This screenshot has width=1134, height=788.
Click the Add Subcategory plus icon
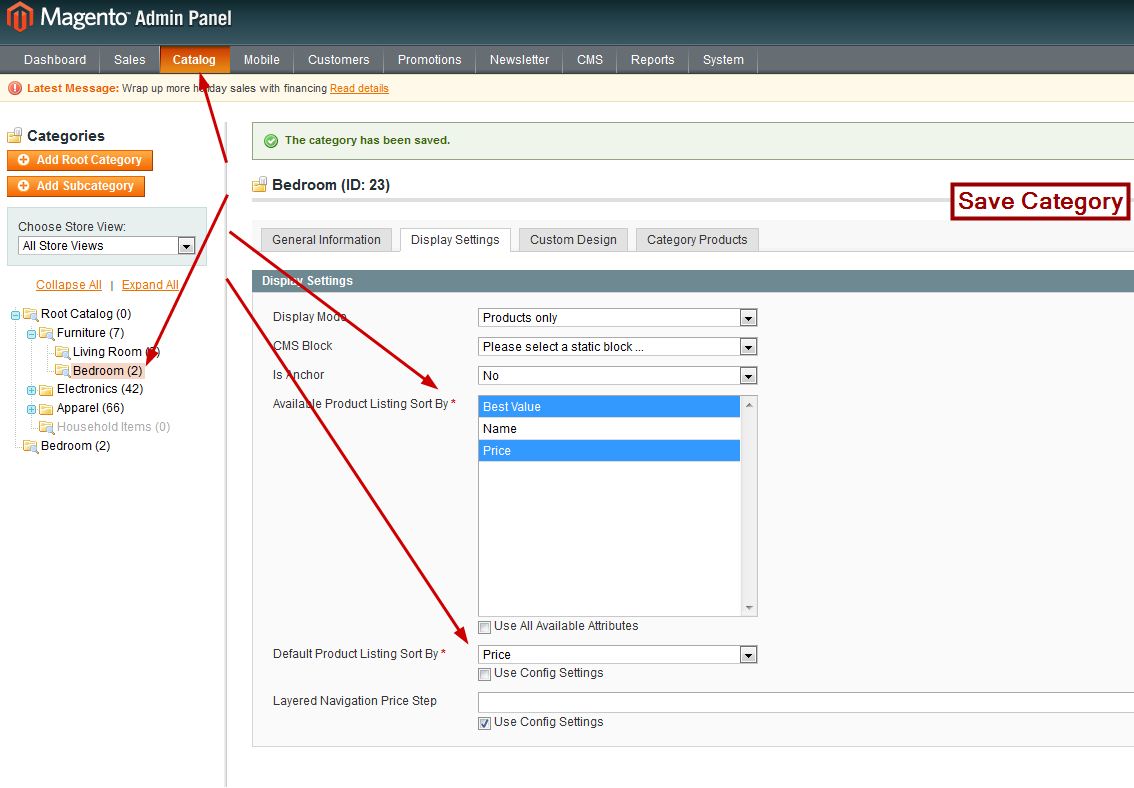23,186
